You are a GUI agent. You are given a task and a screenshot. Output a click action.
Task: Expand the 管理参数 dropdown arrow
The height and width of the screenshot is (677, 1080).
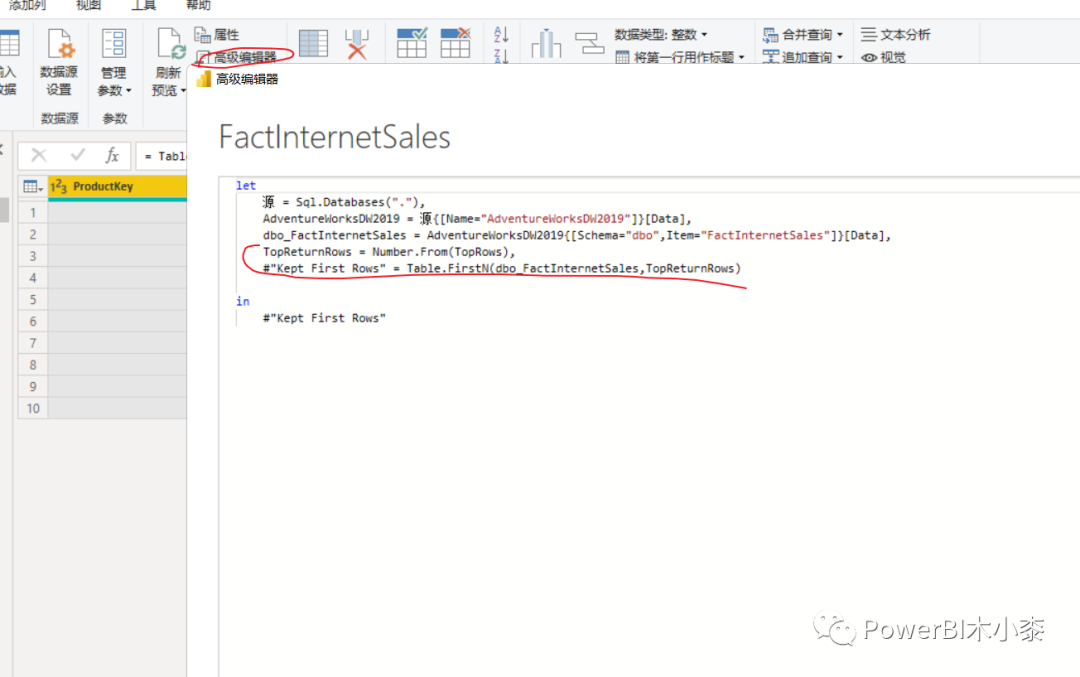(129, 91)
